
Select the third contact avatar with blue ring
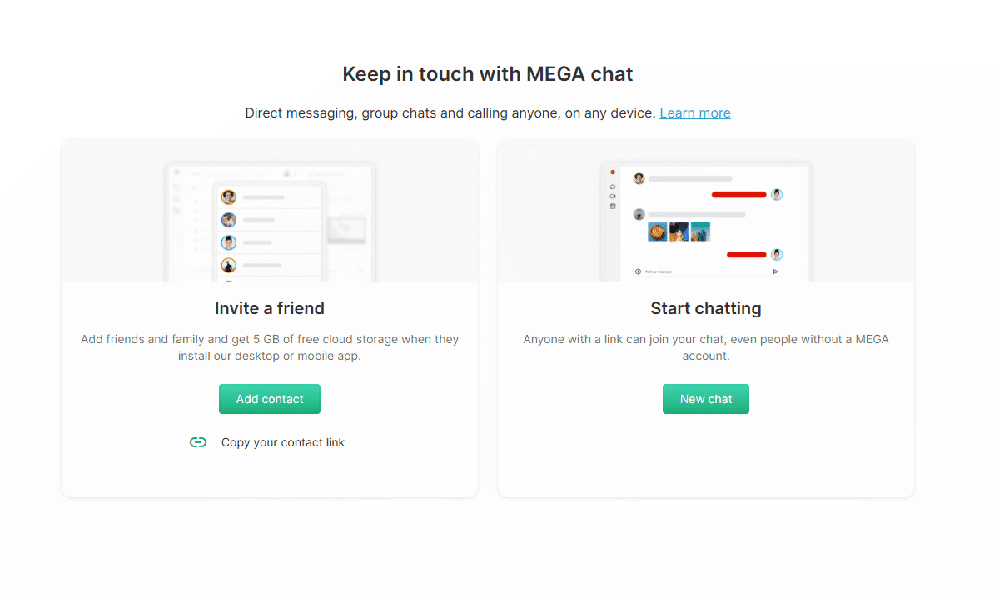tap(229, 243)
